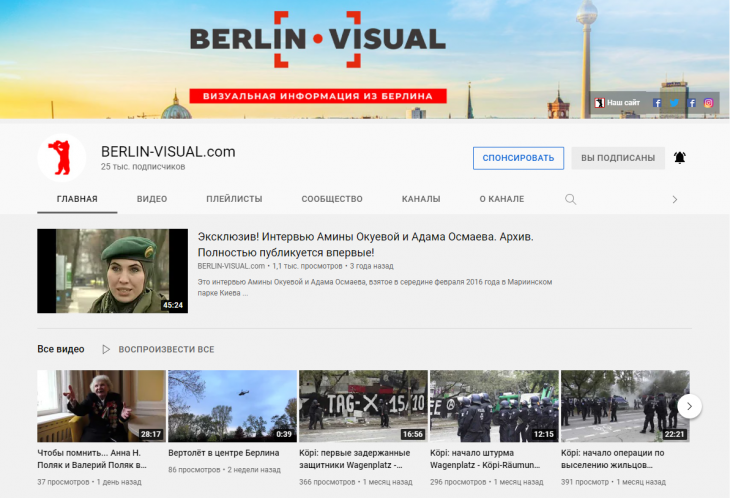Open title 'Köpi: начало операции по выселению'
Image resolution: width=730 pixels, height=498 pixels.
[x=613, y=459]
